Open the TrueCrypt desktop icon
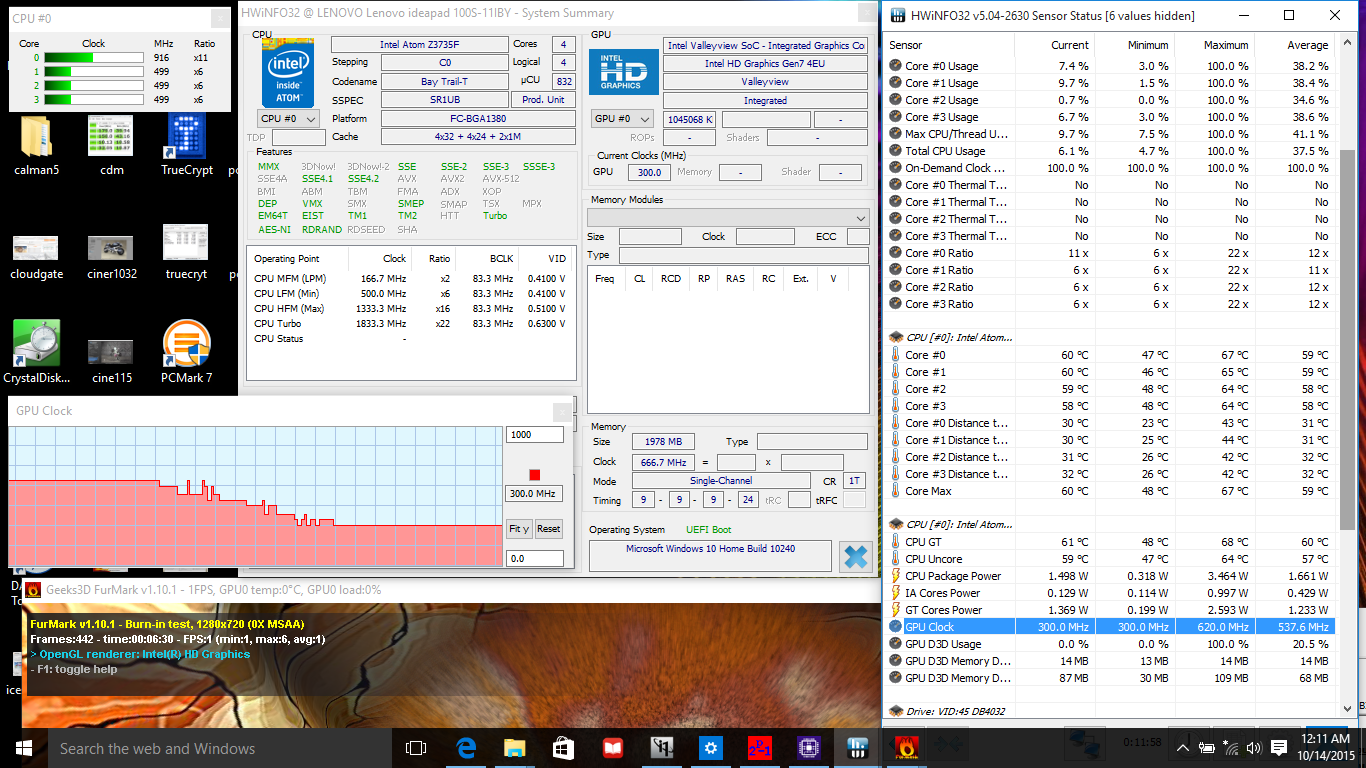 pyautogui.click(x=186, y=137)
